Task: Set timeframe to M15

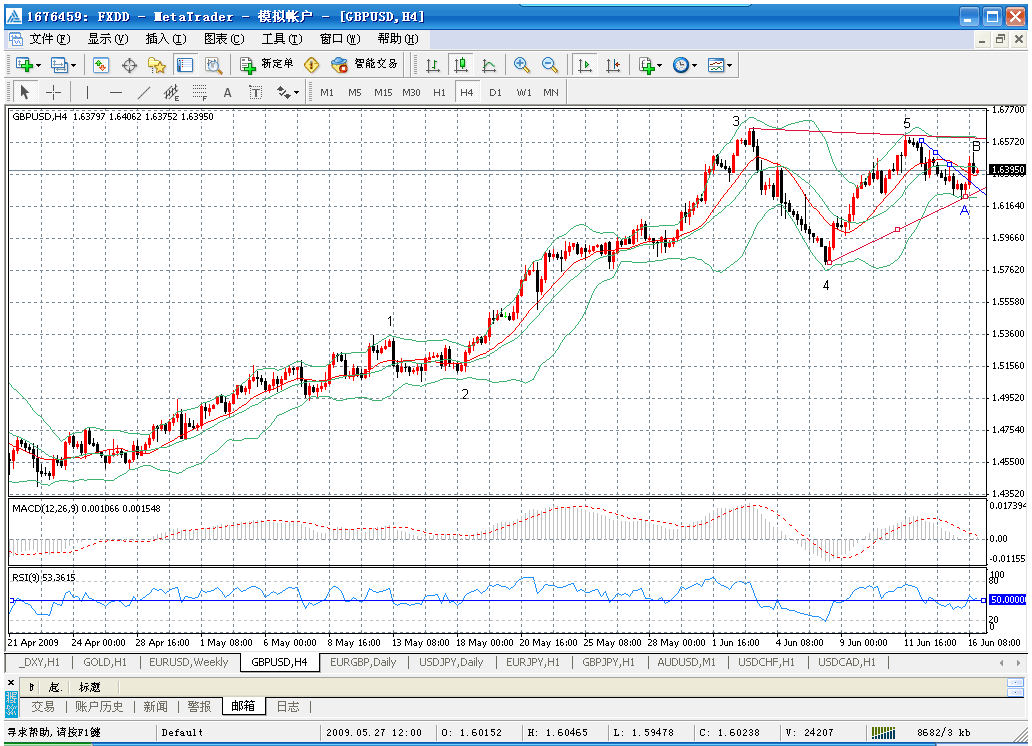Action: 383,92
